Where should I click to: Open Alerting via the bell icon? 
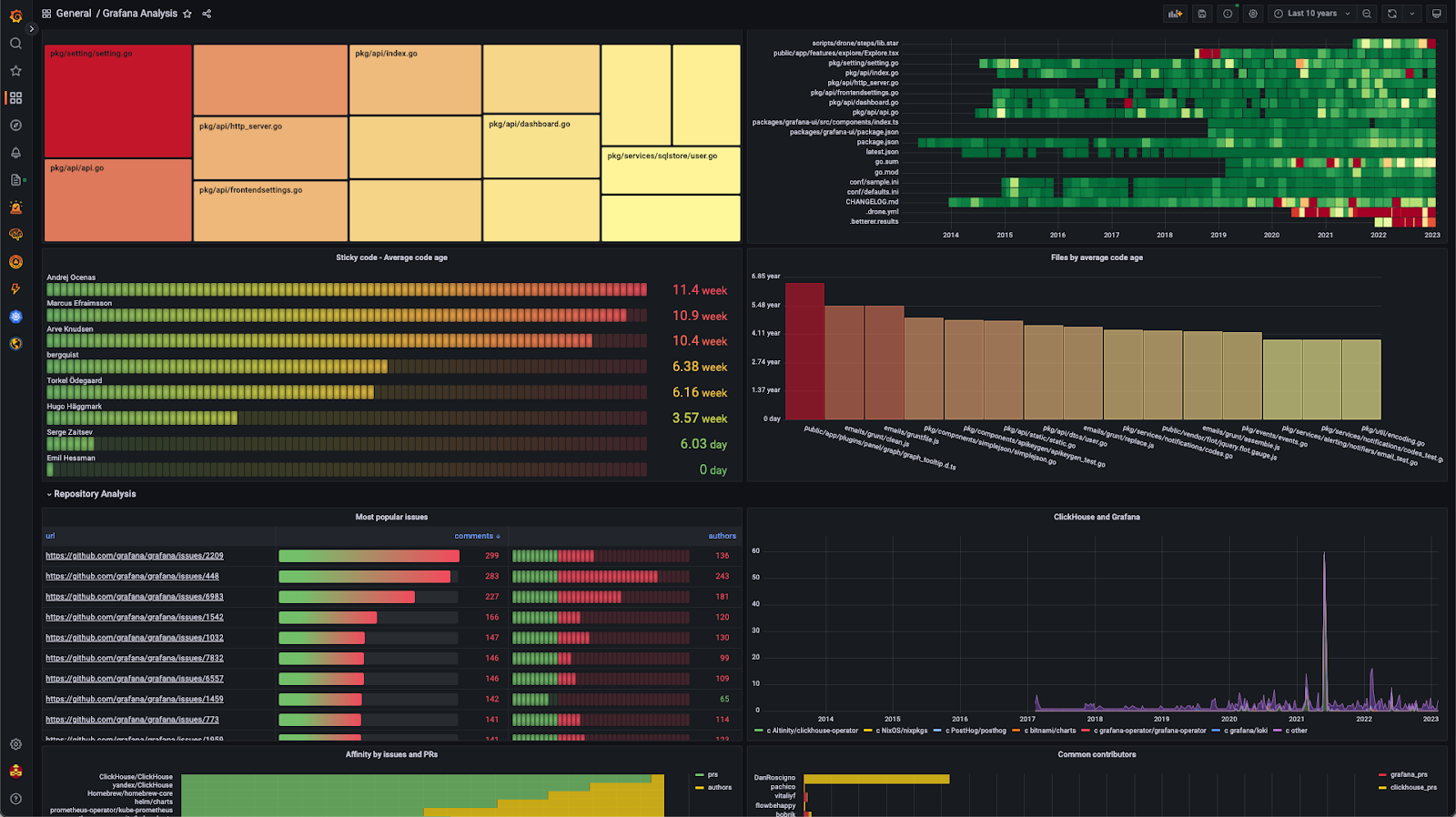click(x=15, y=153)
